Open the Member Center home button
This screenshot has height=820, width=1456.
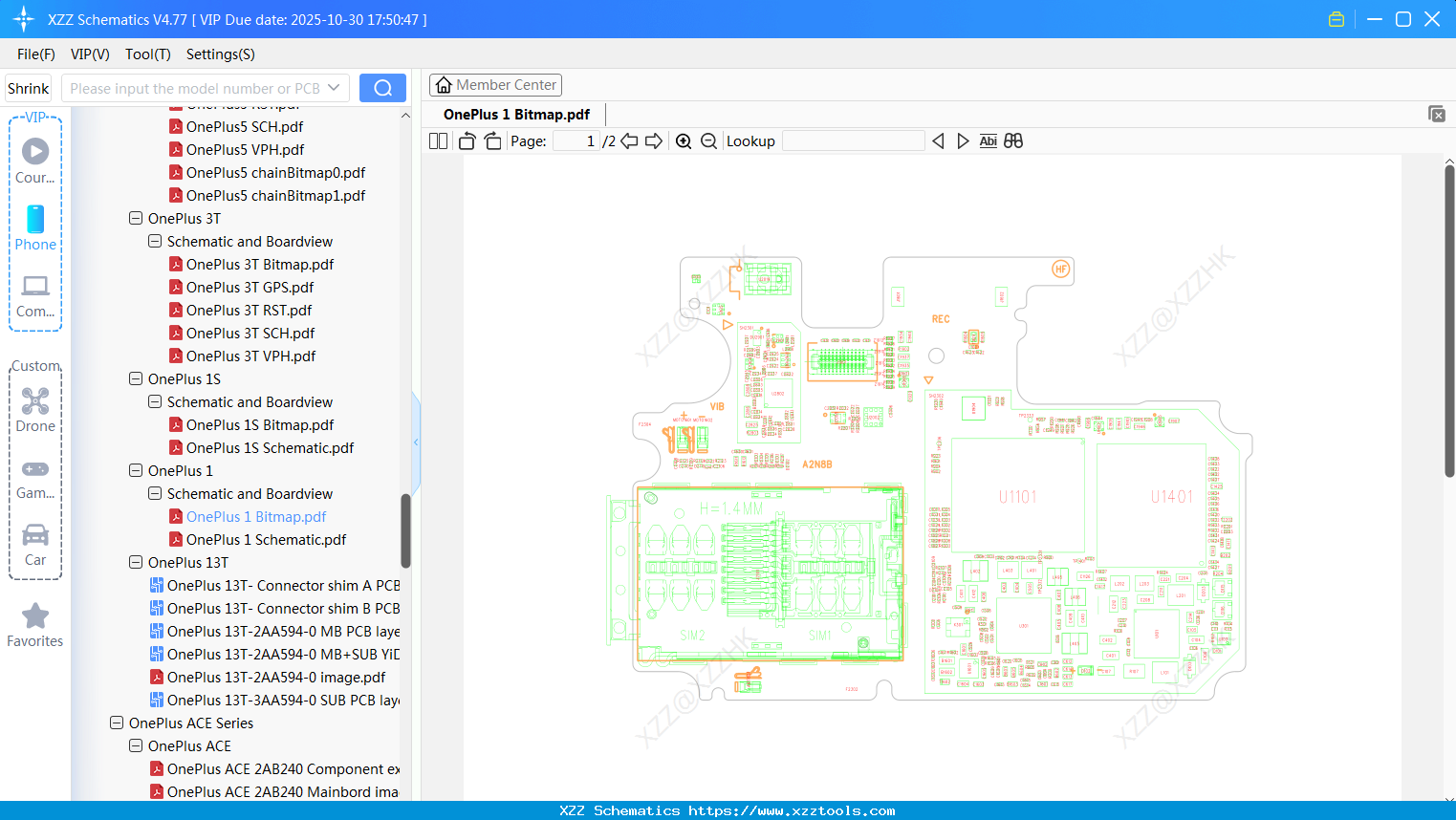coord(495,85)
